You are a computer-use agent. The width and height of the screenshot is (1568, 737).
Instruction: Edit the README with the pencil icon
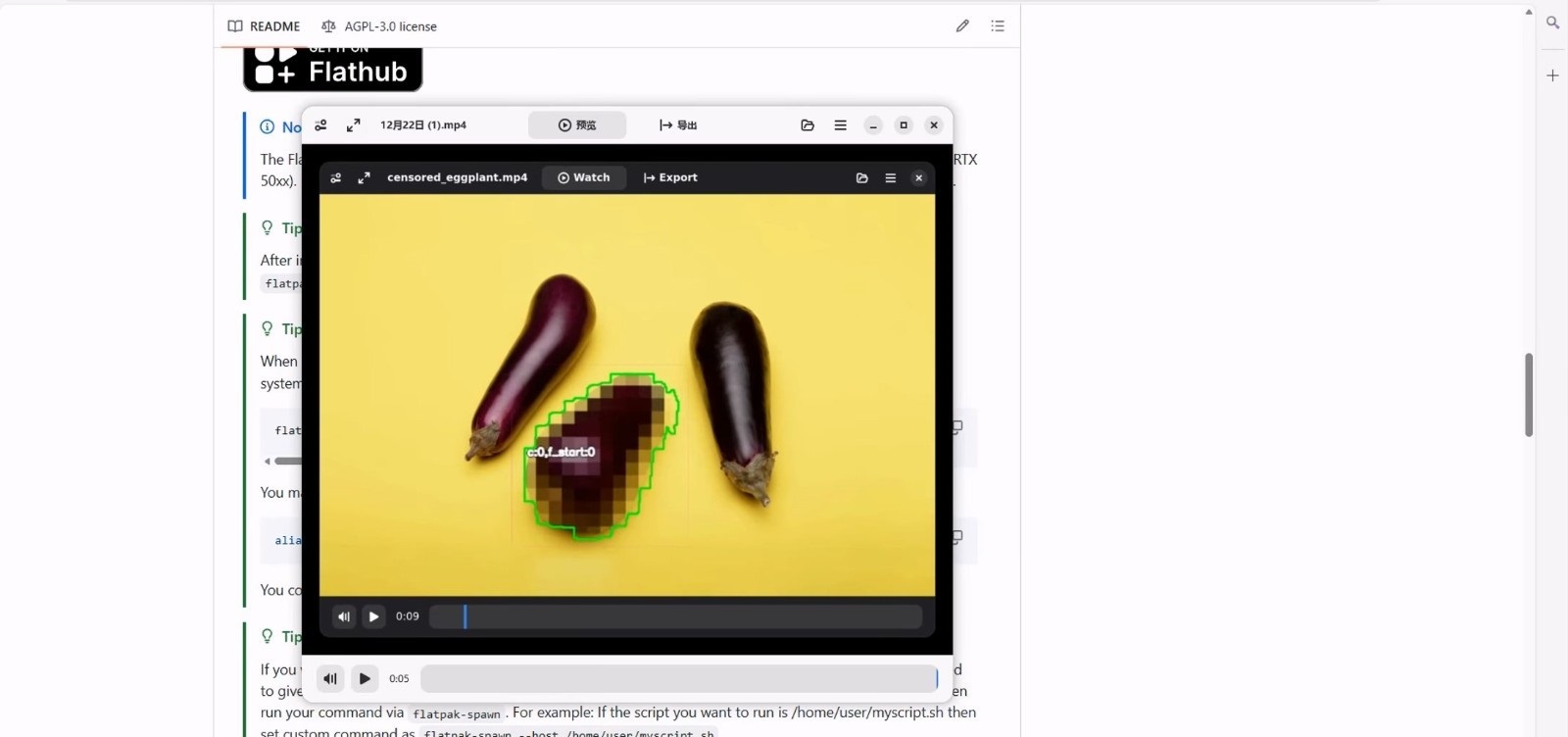(962, 26)
